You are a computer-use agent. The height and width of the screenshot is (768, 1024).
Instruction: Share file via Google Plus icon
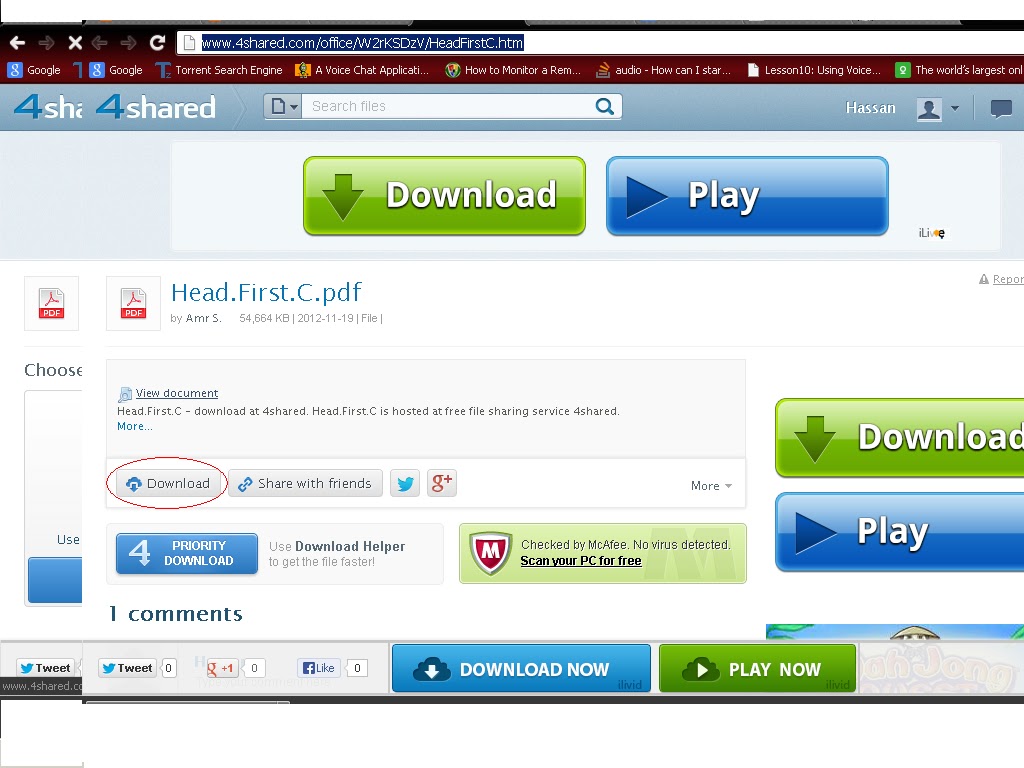tap(441, 483)
